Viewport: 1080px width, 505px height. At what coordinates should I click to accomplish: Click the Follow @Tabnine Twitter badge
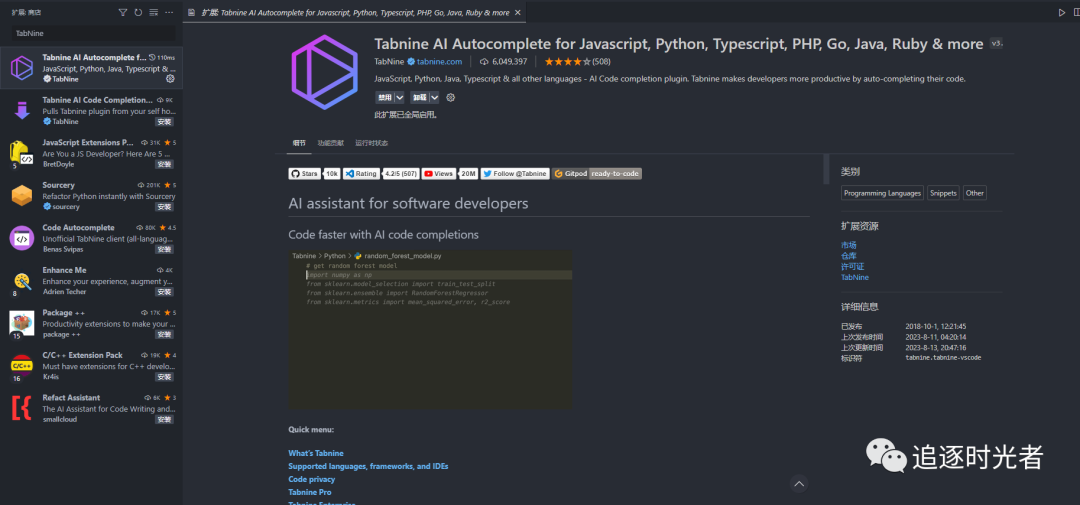[515, 174]
